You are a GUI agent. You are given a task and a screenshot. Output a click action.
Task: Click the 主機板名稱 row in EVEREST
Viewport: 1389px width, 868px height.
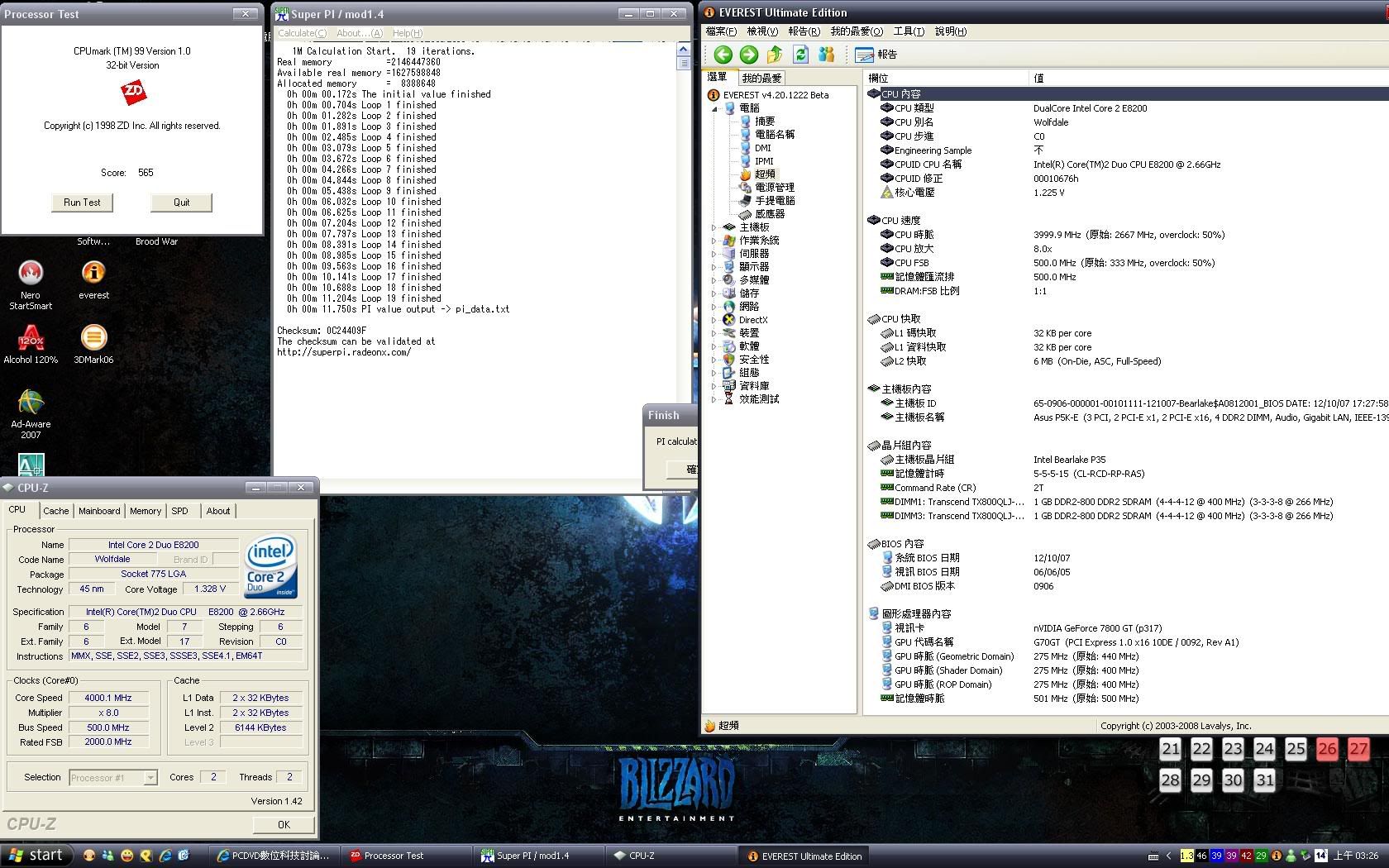(x=1127, y=417)
